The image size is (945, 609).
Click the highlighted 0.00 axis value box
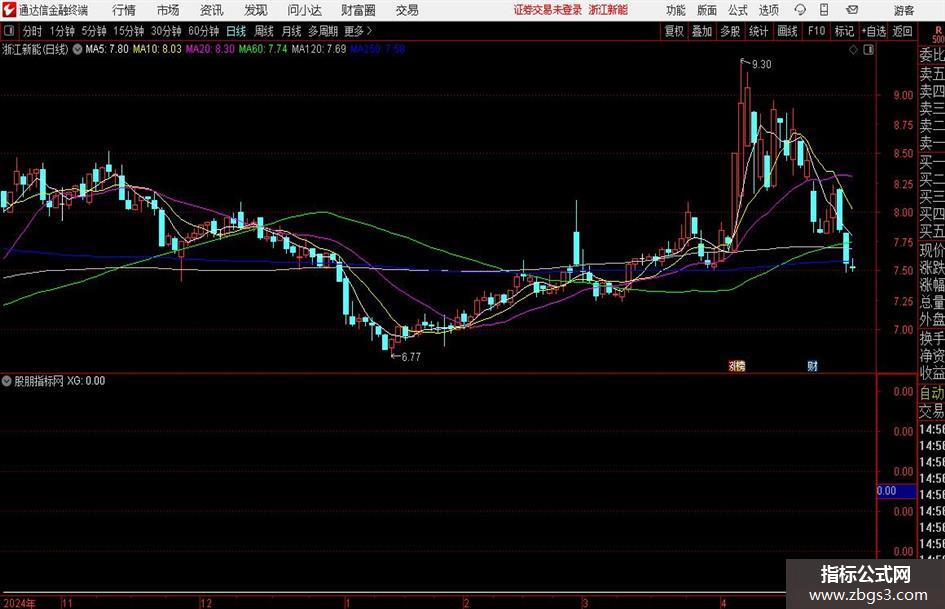(x=896, y=491)
